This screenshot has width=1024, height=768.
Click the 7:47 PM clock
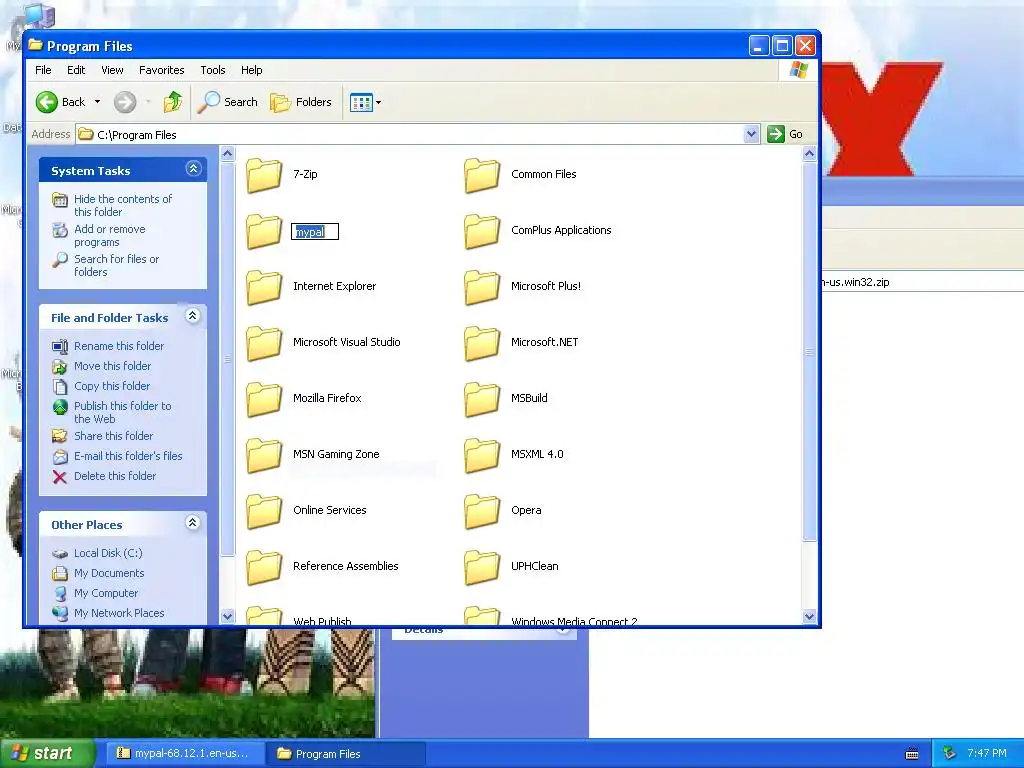[987, 753]
